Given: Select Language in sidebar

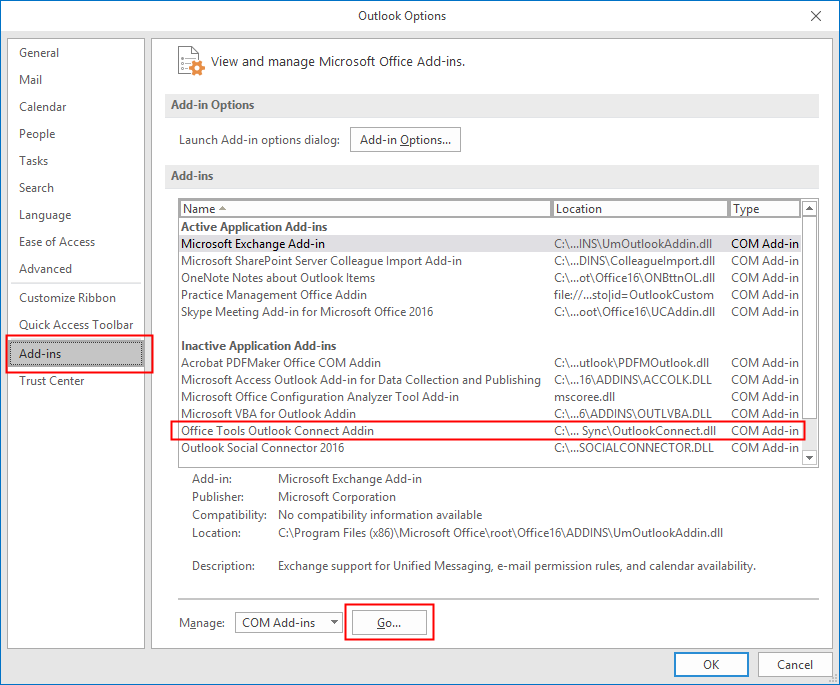Looking at the screenshot, I should (45, 215).
